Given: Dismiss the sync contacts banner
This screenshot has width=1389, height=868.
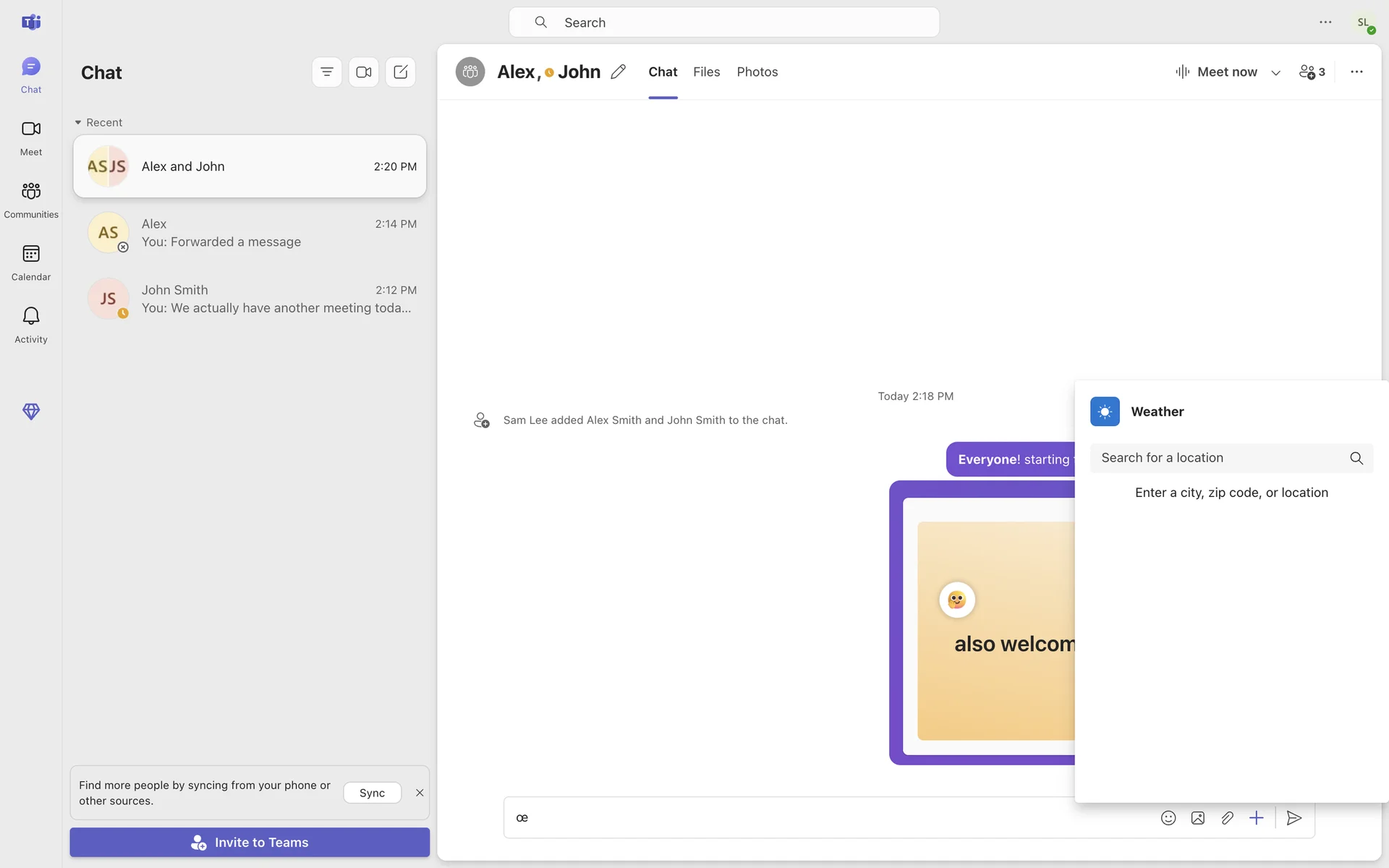Looking at the screenshot, I should pyautogui.click(x=420, y=793).
